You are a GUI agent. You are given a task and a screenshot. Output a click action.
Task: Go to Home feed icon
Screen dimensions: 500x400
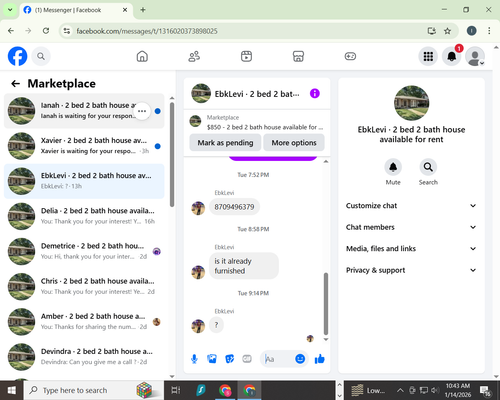point(142,56)
